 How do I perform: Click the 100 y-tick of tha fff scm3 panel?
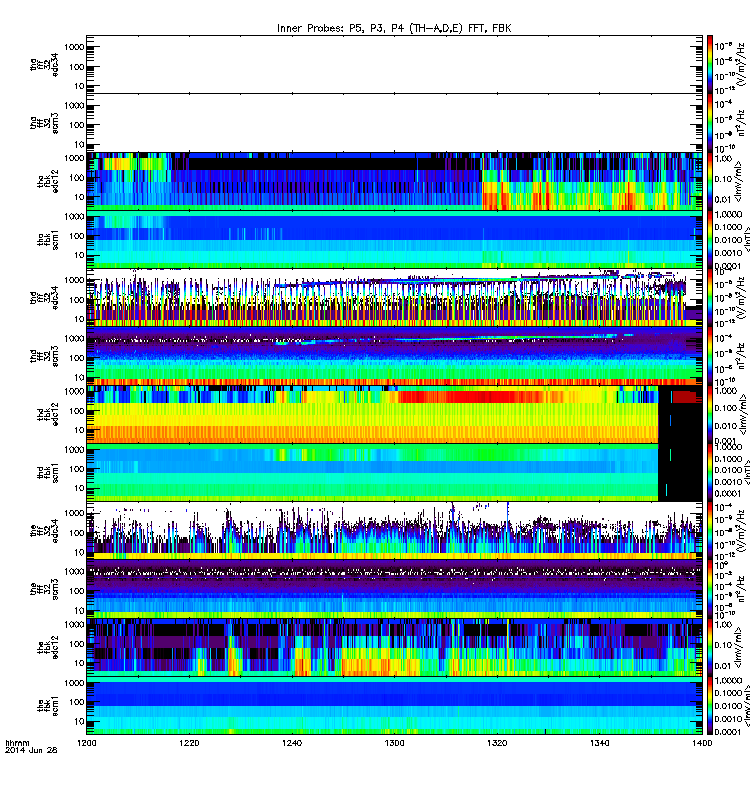77,125
